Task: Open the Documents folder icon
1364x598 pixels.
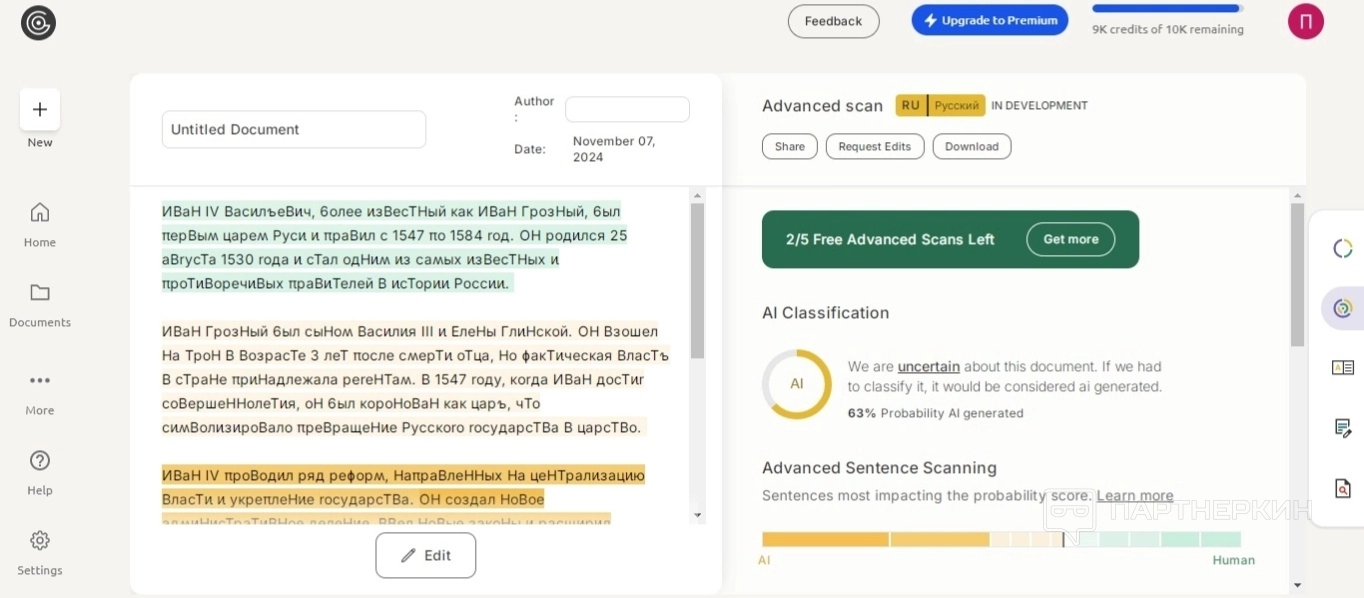Action: pyautogui.click(x=40, y=293)
